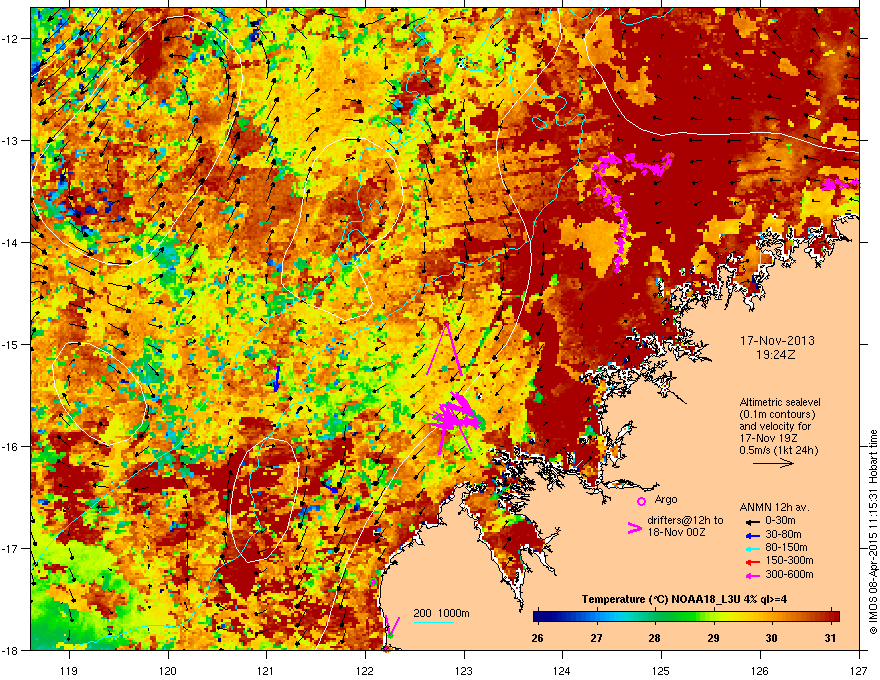
Task: Click the 0.5m/s velocity scale arrow
Action: (773, 463)
